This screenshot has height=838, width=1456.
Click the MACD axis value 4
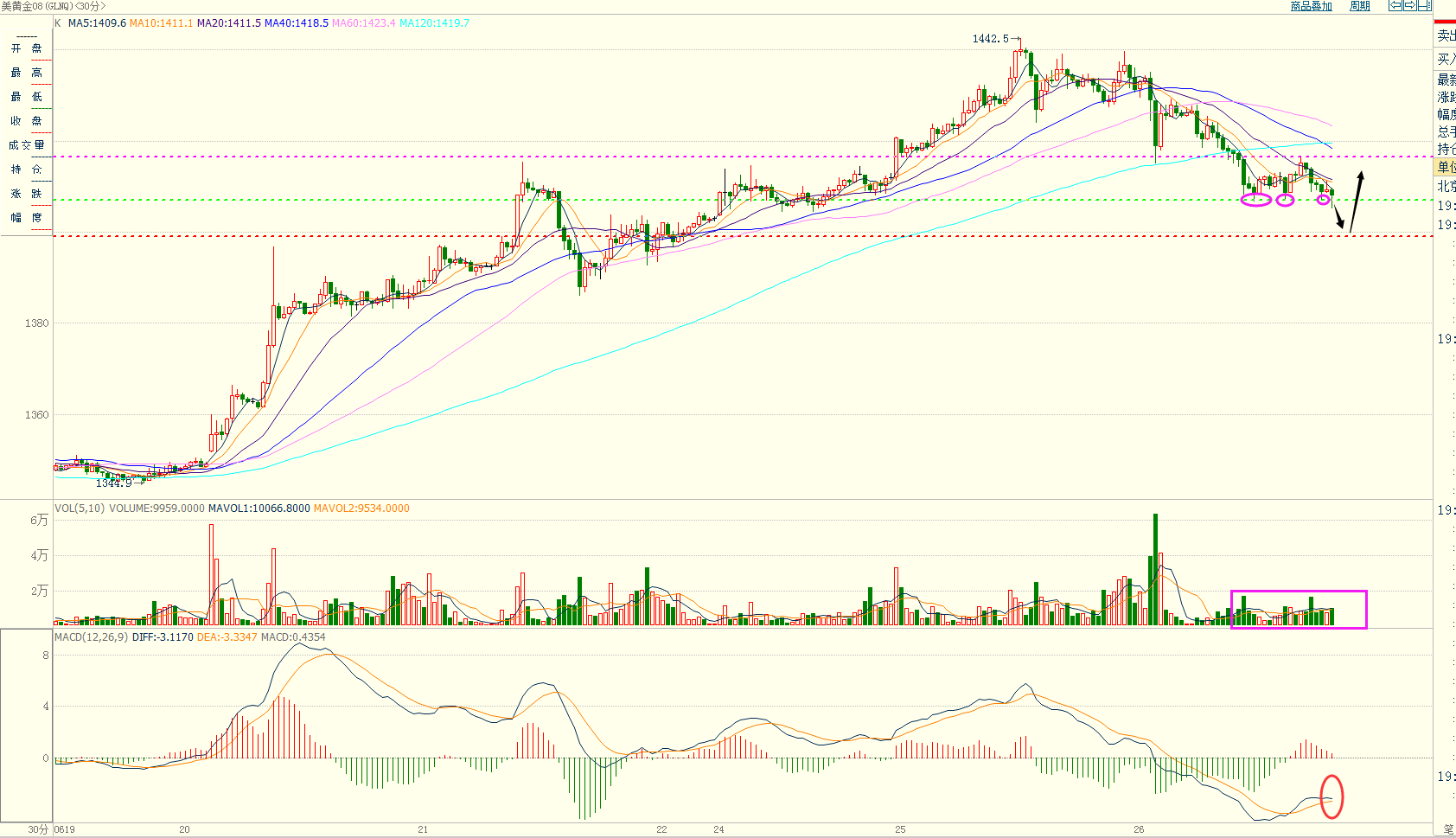coord(46,707)
